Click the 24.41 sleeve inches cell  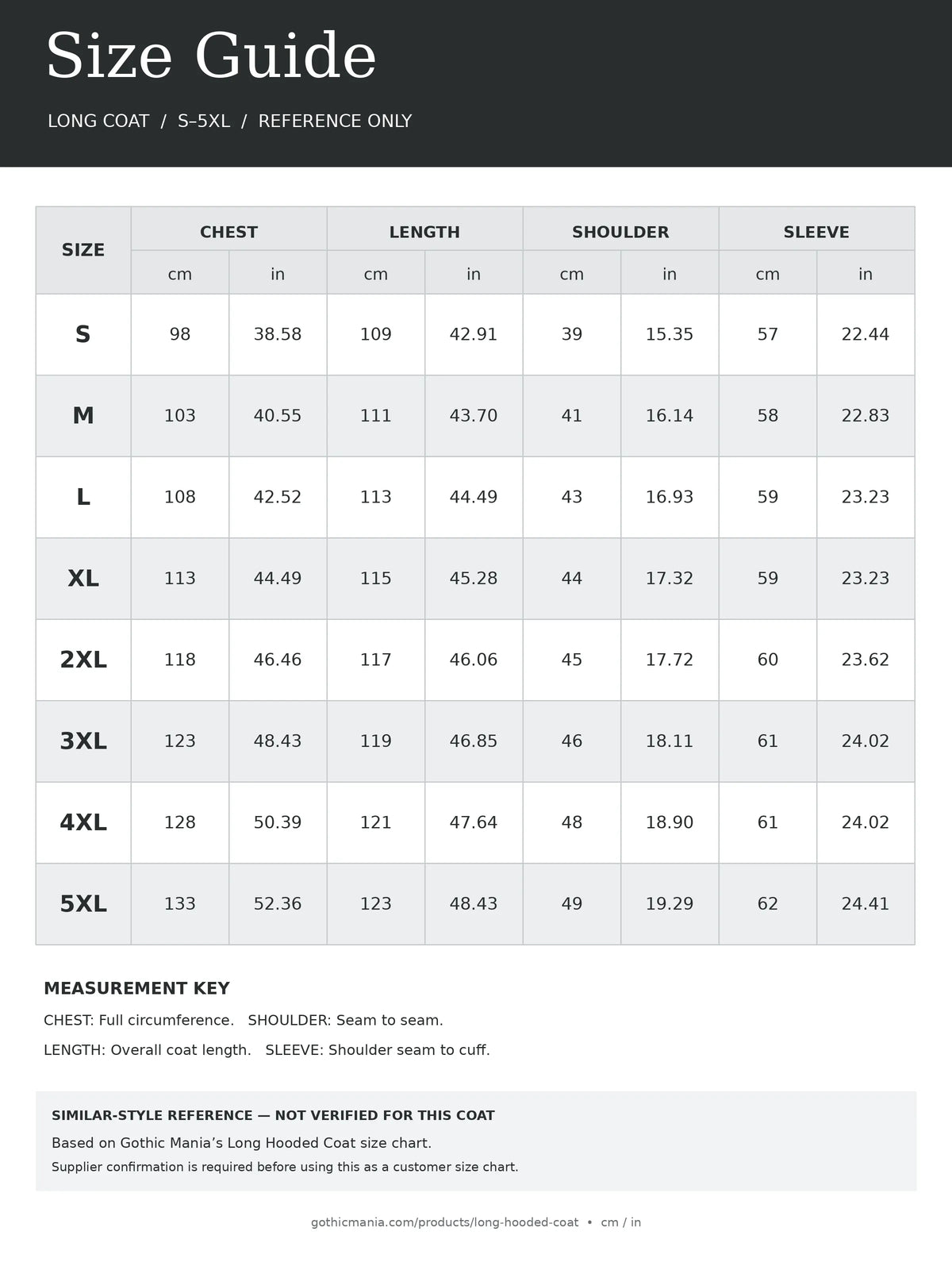pos(866,904)
